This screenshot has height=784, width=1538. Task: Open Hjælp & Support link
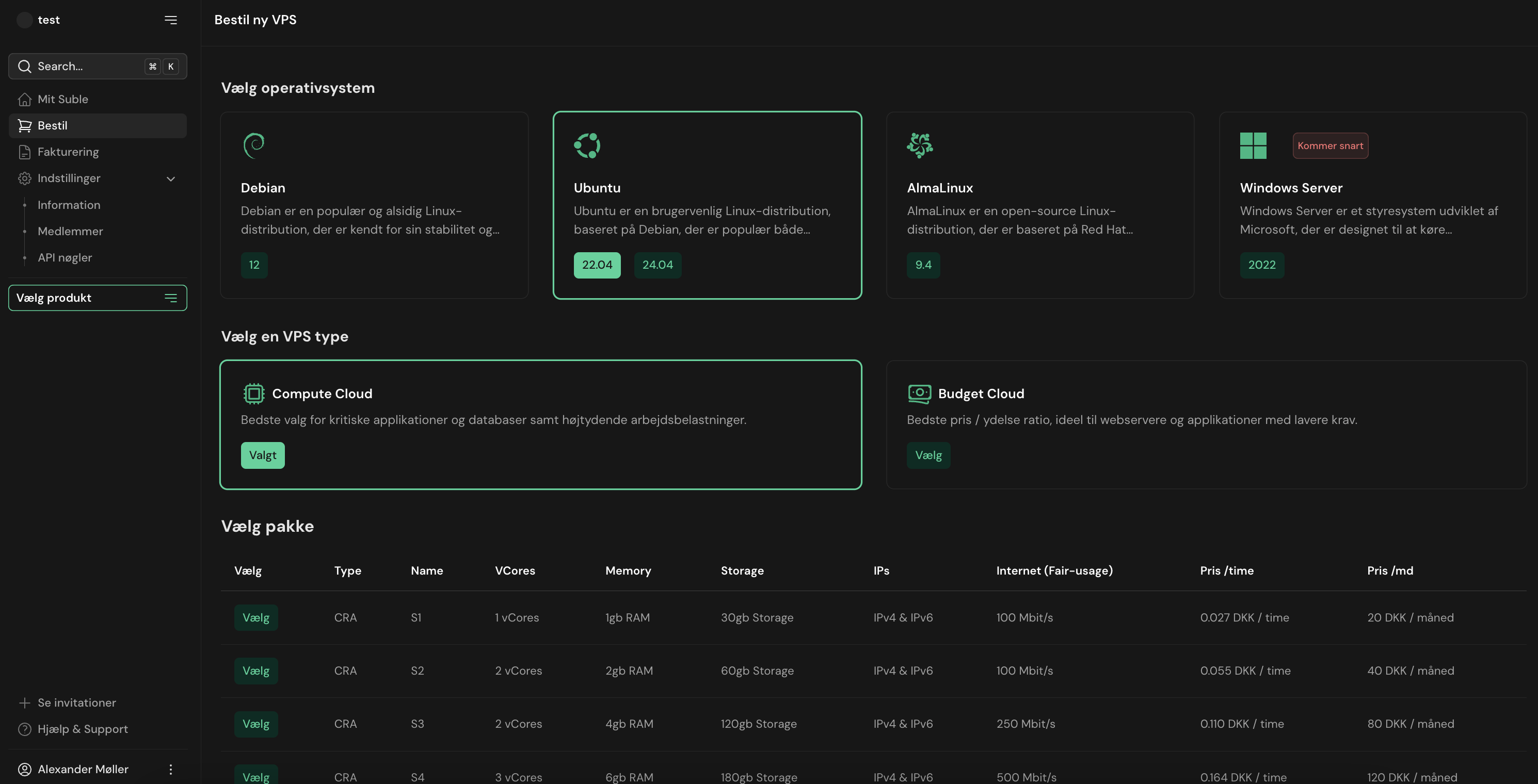coord(83,729)
